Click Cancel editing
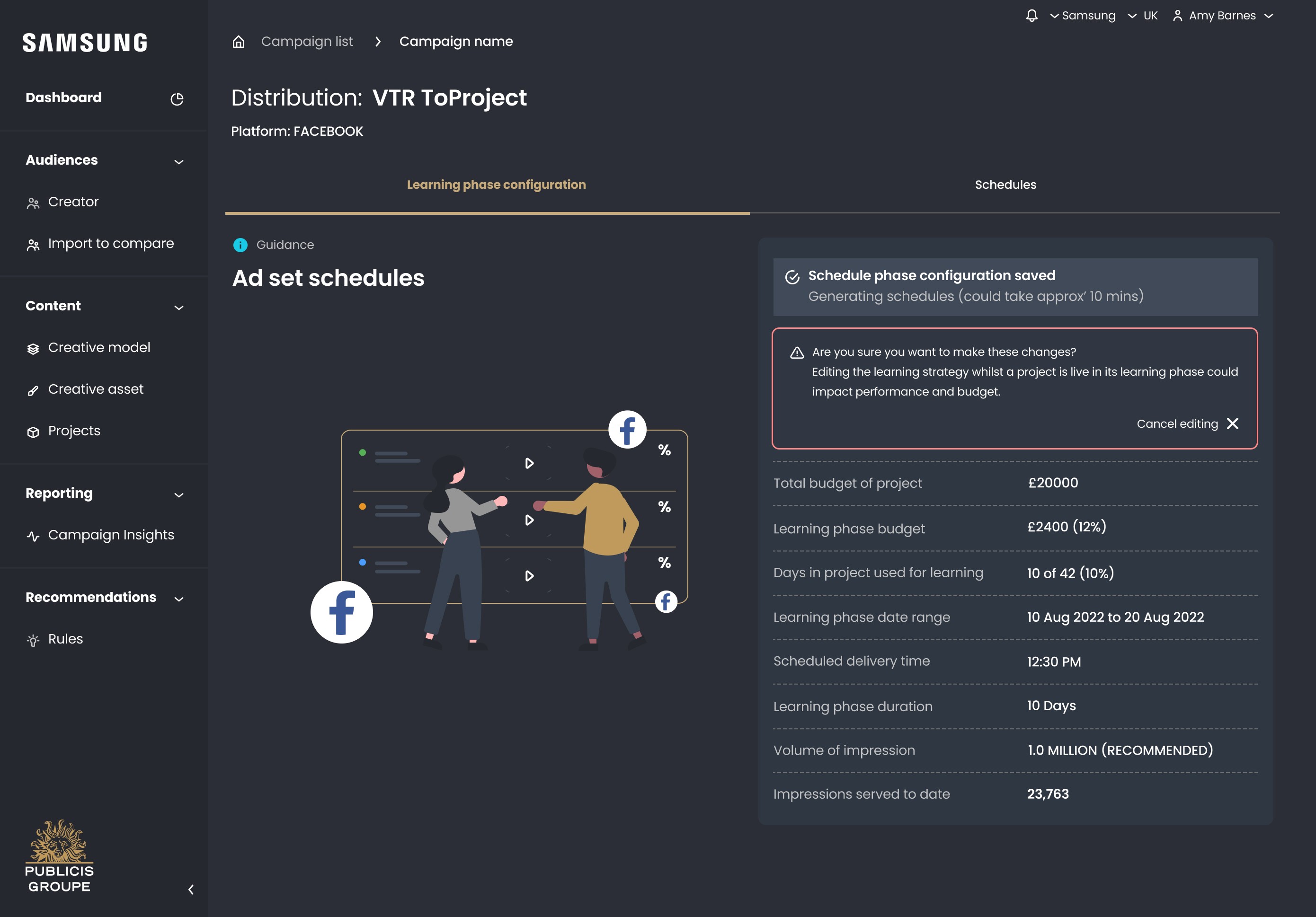The width and height of the screenshot is (1316, 917). pos(1188,424)
